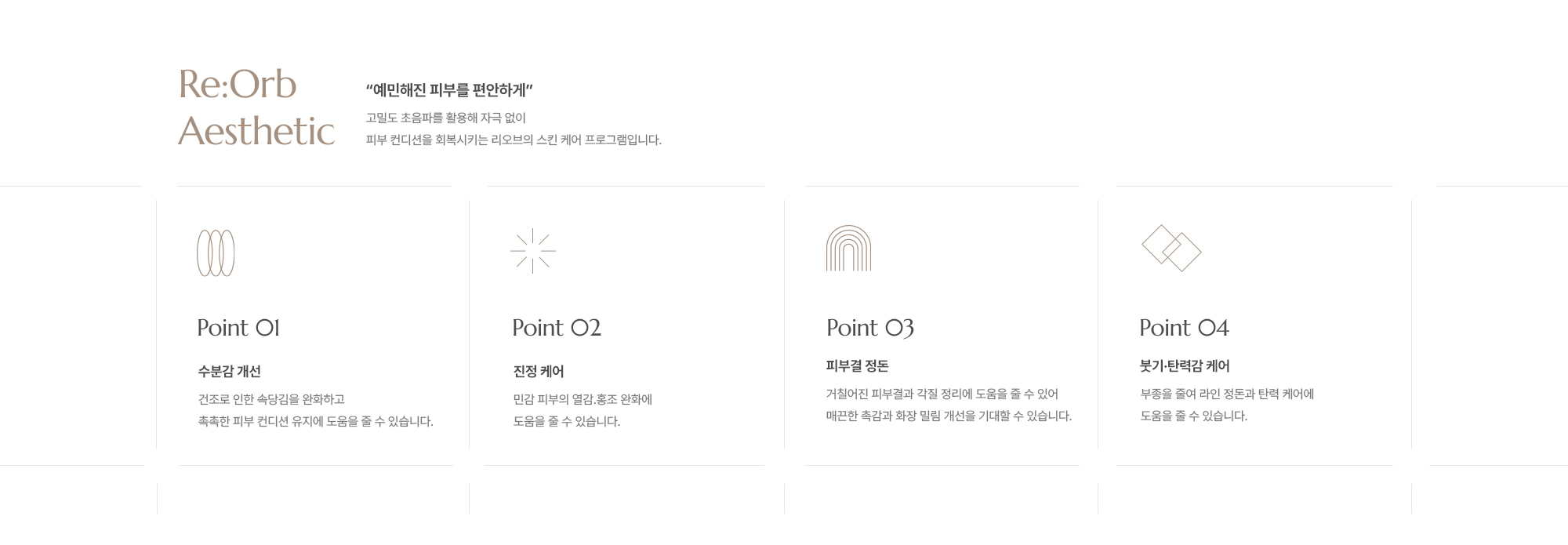1568x545 pixels.
Task: Click the description starting 거칠어진 피부결과
Action: click(949, 405)
